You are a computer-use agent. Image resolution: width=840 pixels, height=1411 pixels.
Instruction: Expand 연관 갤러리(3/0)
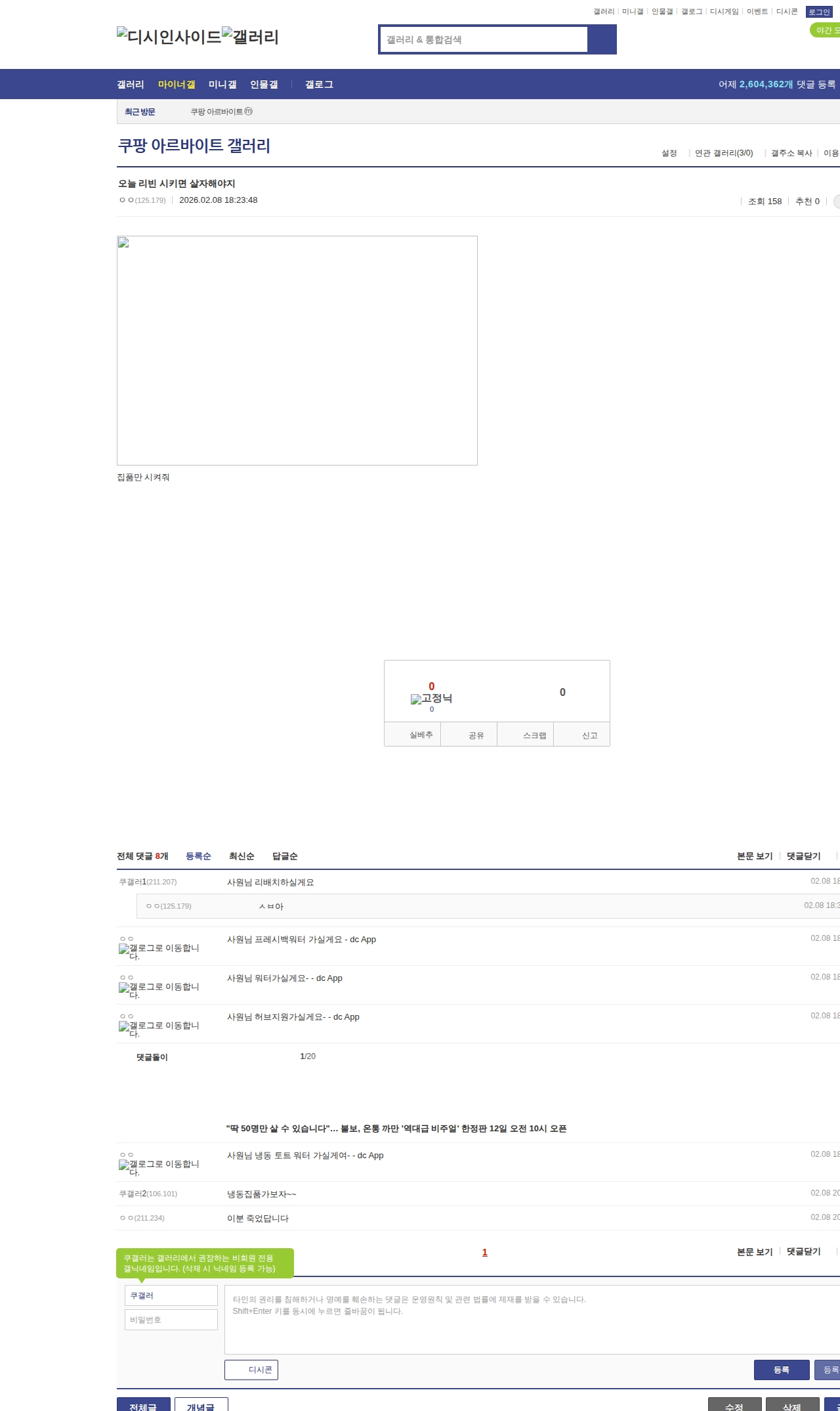pos(724,153)
